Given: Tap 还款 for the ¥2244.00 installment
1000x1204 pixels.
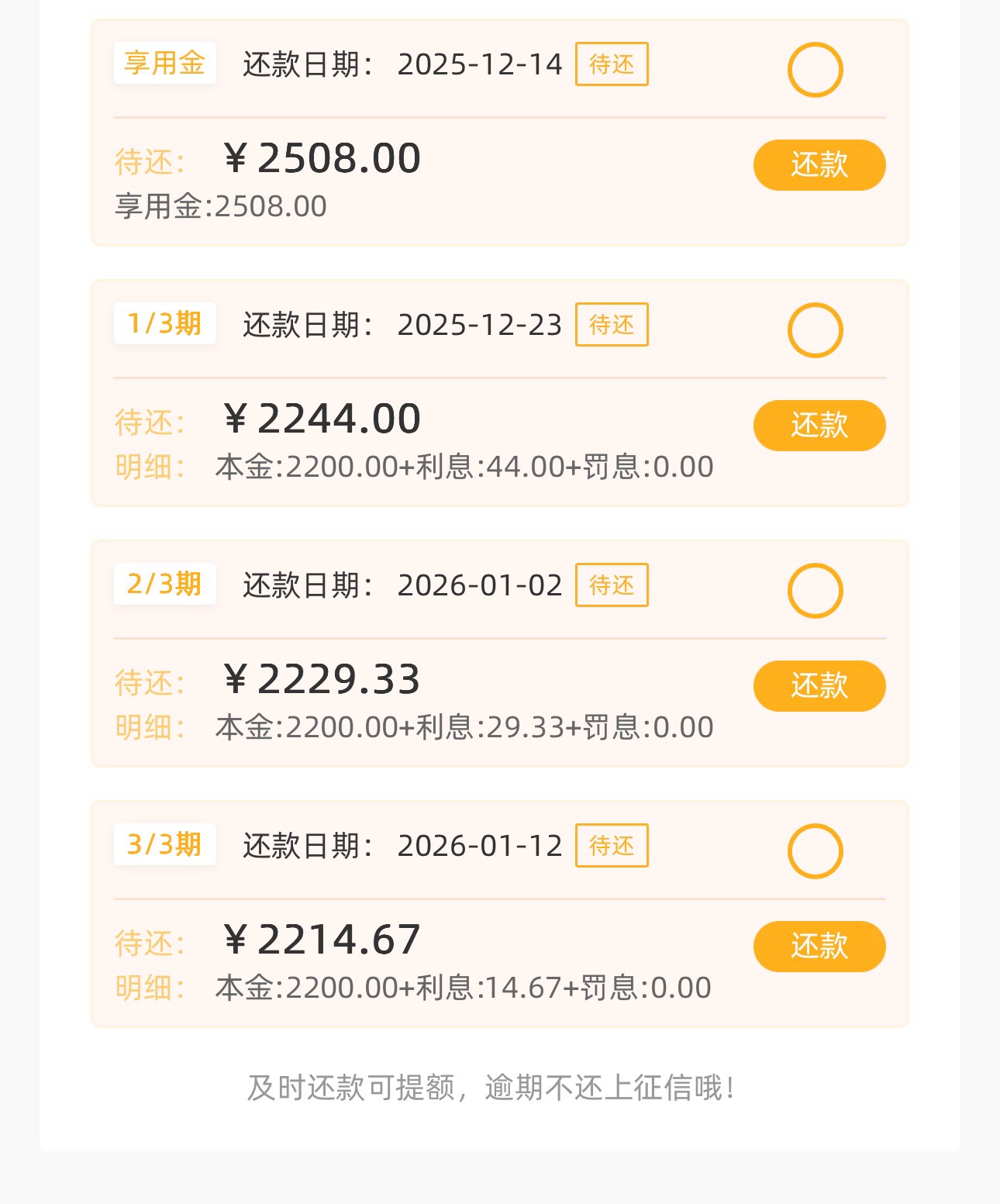Looking at the screenshot, I should point(819,426).
